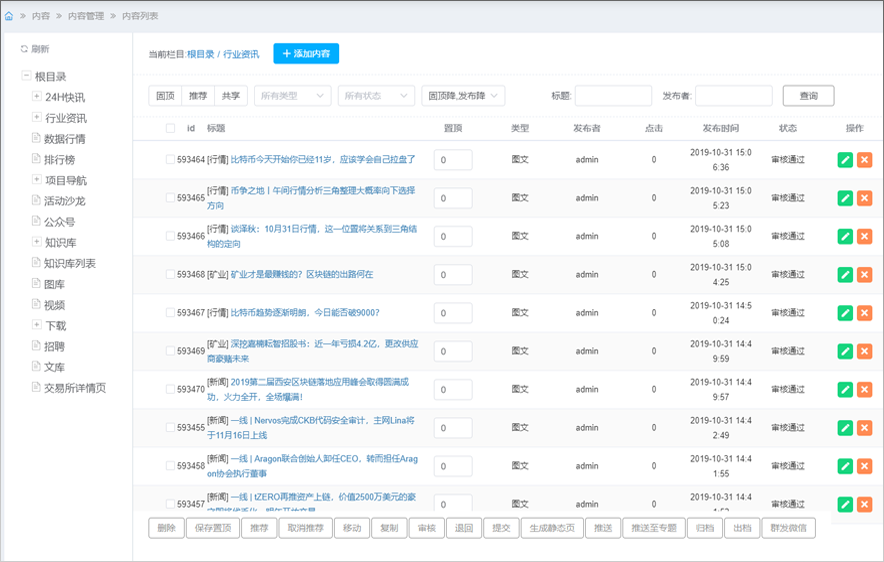
Task: Select the 共享 filter tab
Action: 231,96
